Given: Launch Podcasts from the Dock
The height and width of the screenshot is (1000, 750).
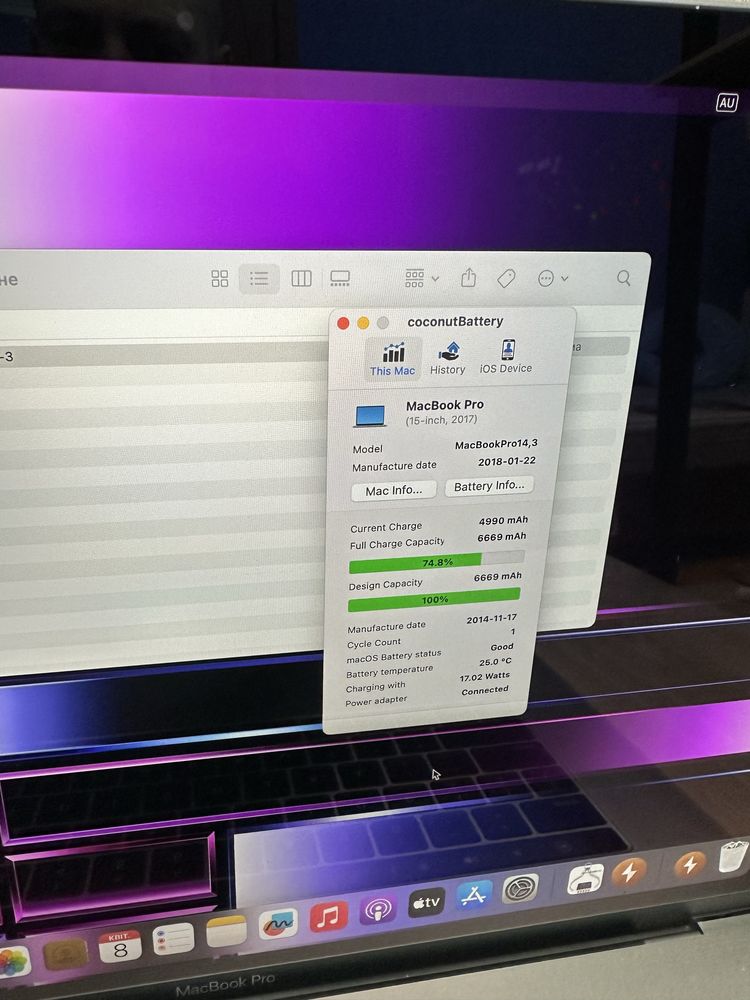Looking at the screenshot, I should pos(378,909).
